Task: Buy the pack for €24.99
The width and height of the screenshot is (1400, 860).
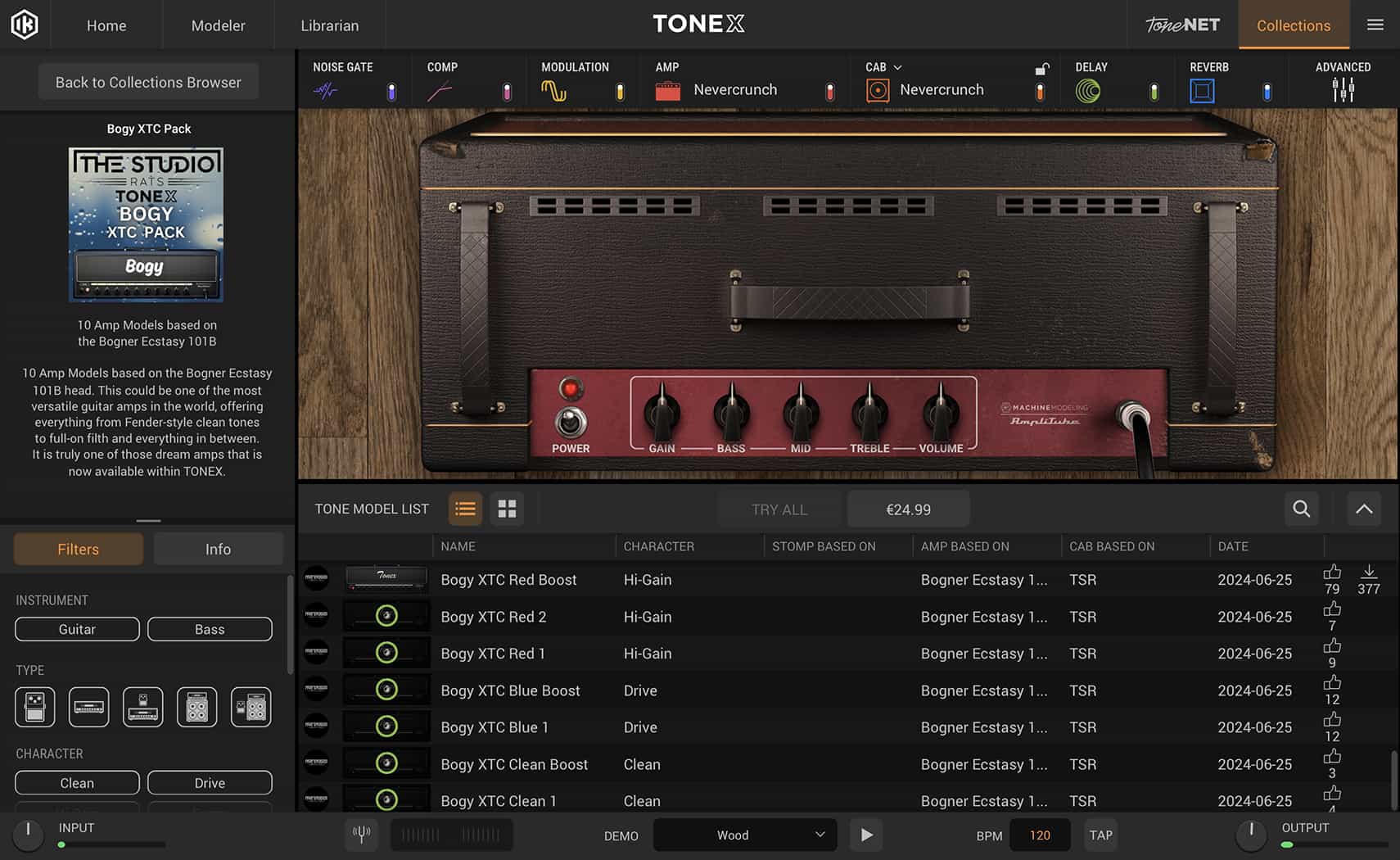Action: (x=908, y=509)
